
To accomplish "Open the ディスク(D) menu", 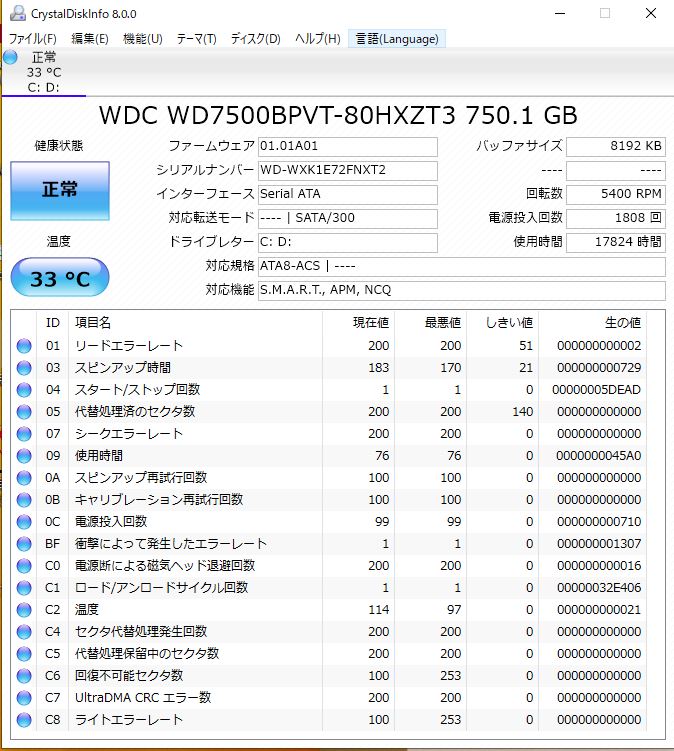I will [x=255, y=39].
